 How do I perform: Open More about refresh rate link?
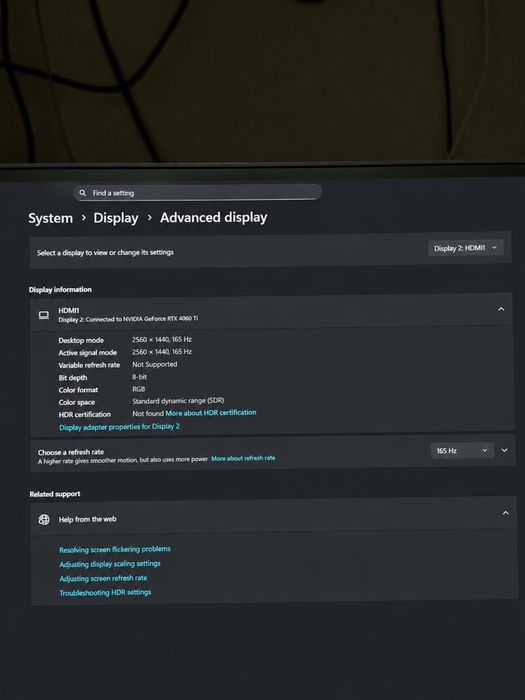click(x=243, y=458)
